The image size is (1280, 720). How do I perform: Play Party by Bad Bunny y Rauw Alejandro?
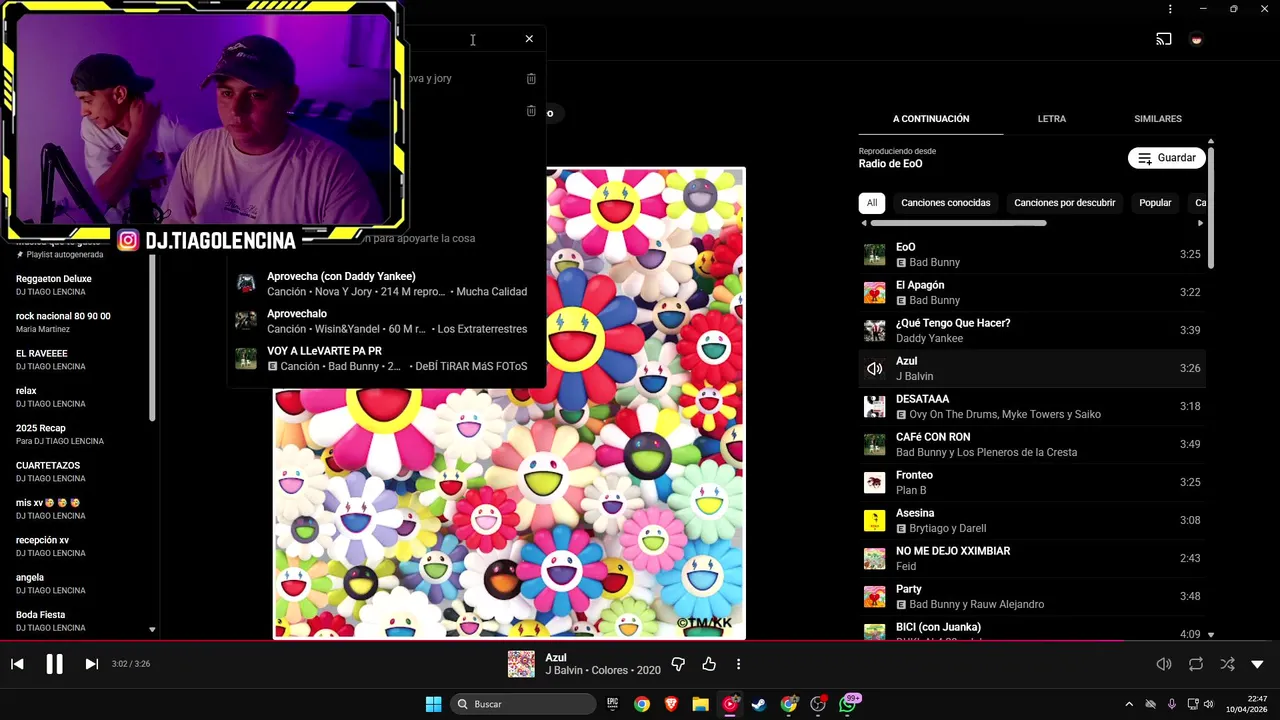[1032, 596]
